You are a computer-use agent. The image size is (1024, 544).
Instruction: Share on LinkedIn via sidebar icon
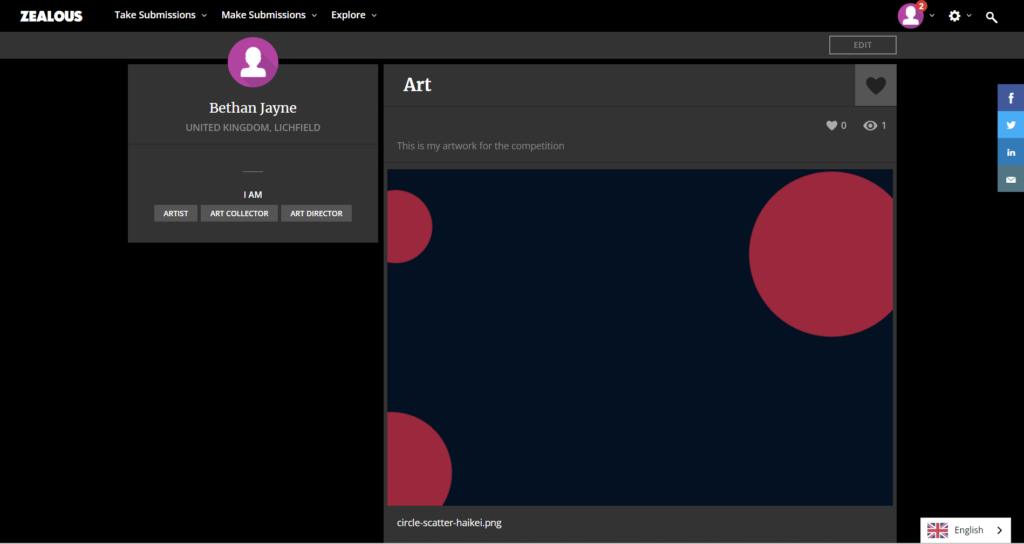coord(1011,152)
